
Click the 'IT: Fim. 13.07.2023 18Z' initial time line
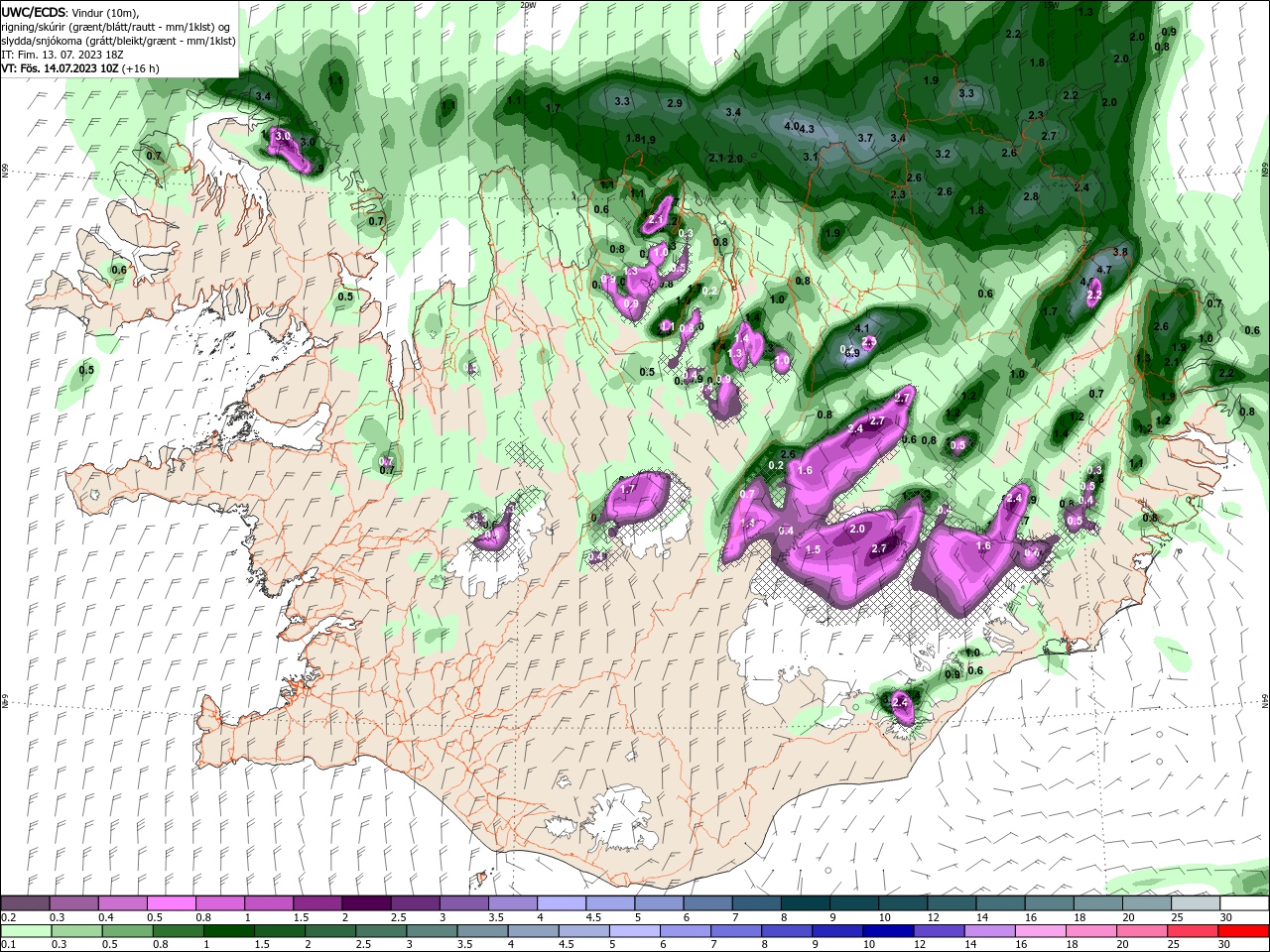click(63, 55)
